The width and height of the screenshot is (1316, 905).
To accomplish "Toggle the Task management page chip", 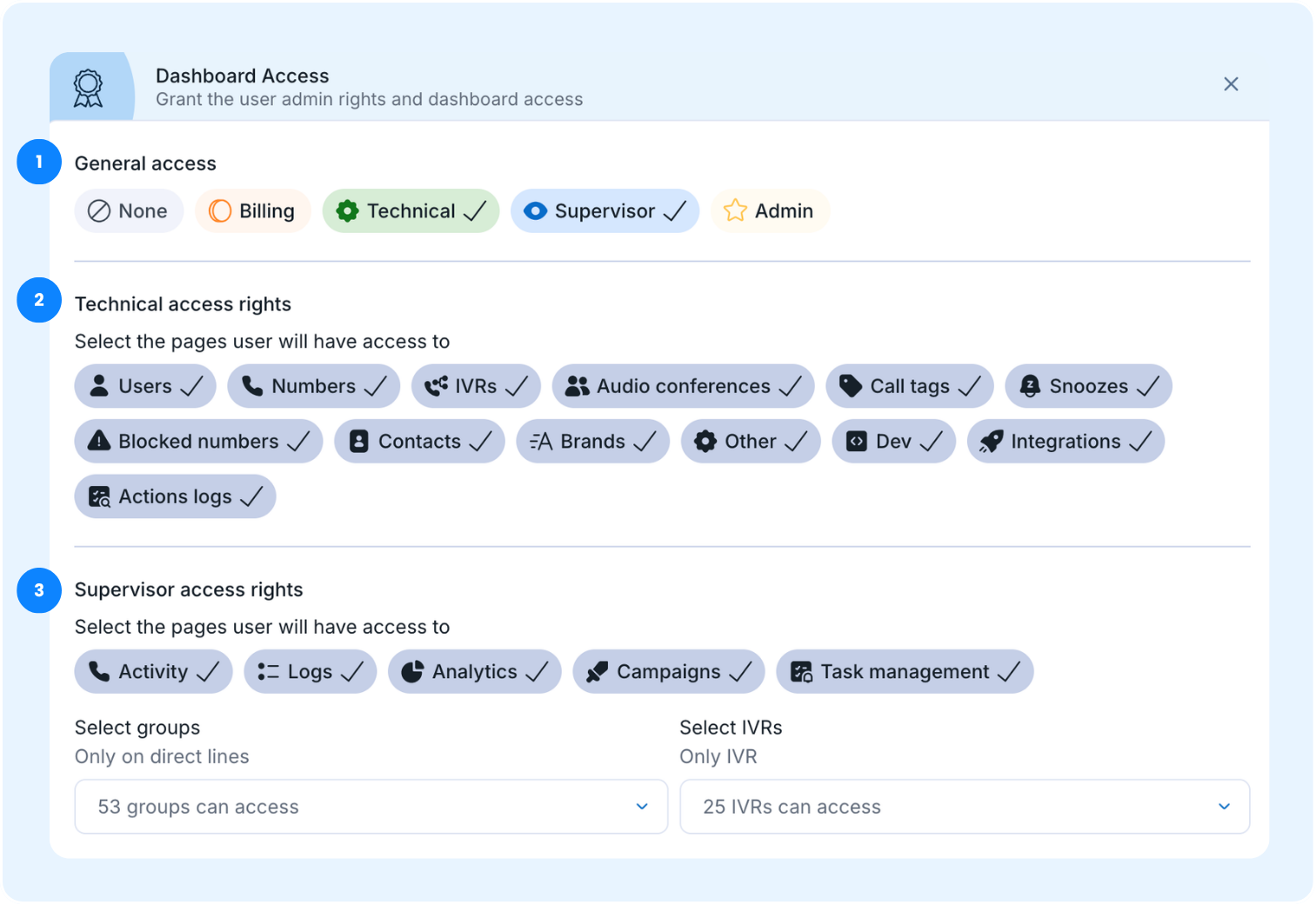I will click(904, 672).
